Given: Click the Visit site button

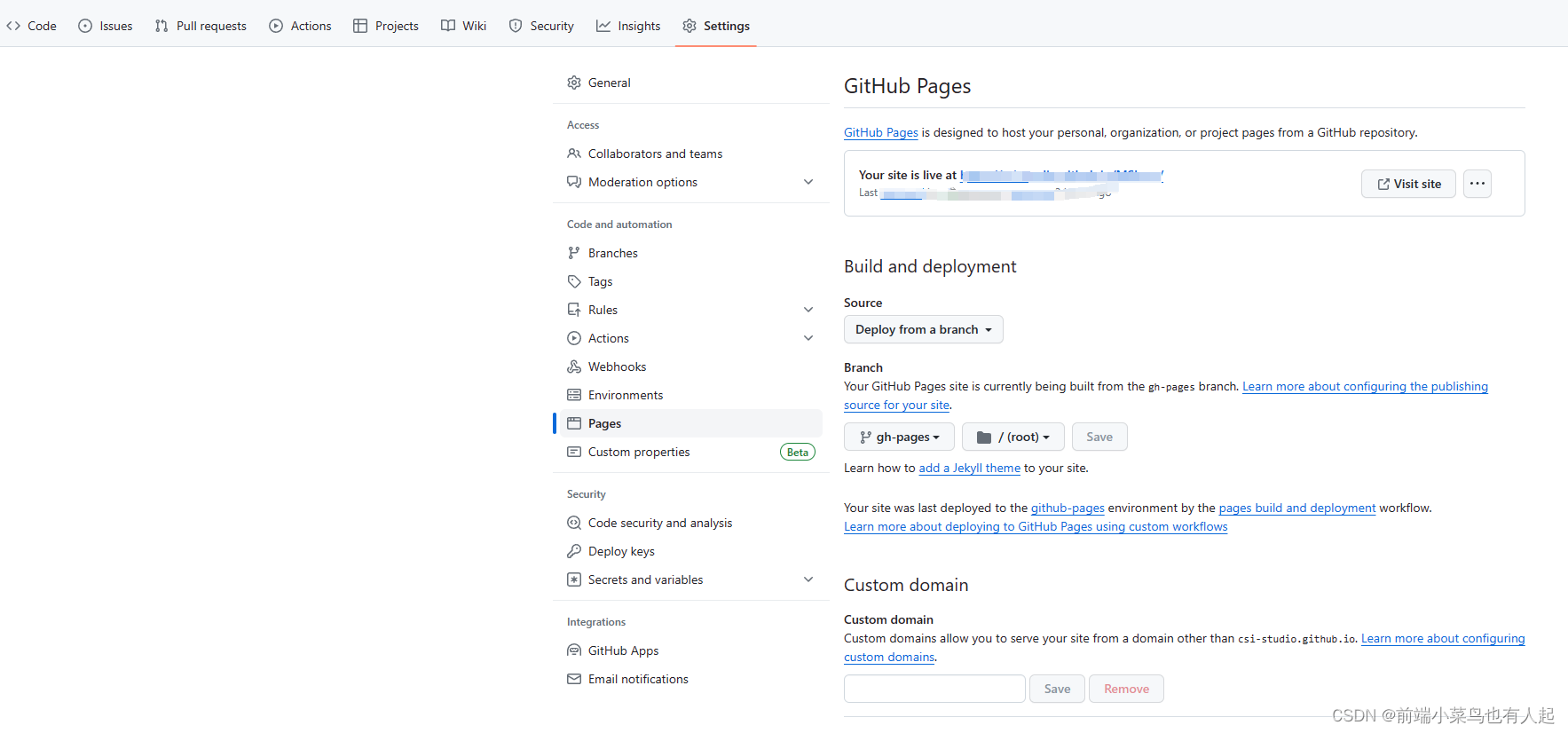Looking at the screenshot, I should pyautogui.click(x=1408, y=184).
